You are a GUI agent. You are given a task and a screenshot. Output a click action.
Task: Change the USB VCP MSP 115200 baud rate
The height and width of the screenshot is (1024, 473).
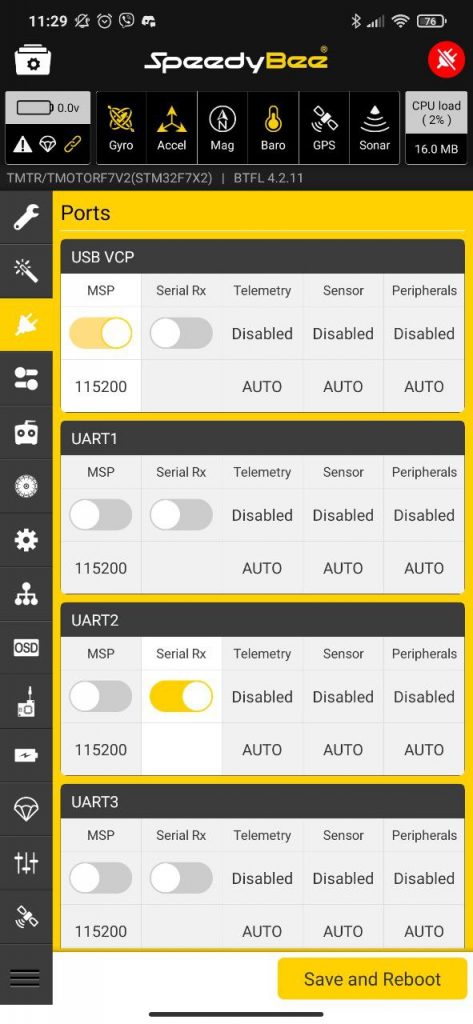click(101, 386)
